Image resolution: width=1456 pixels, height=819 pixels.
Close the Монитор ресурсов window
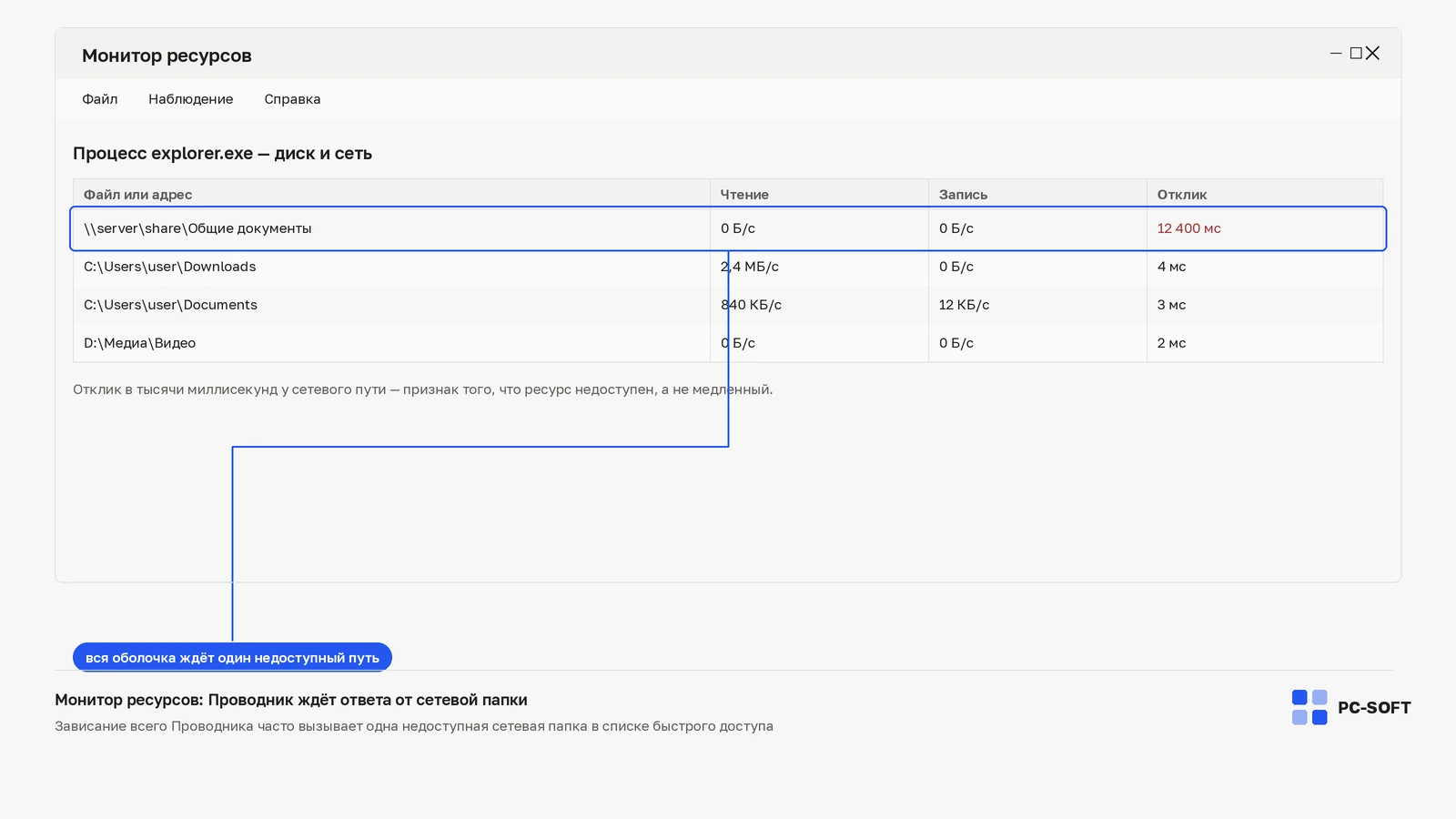pos(1373,54)
